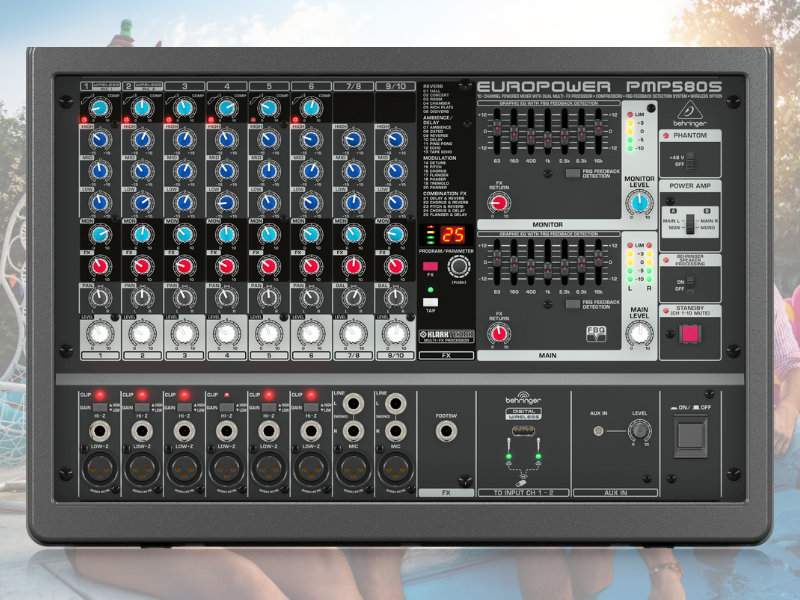This screenshot has height=600, width=800.
Task: Click channel 4 LEVEL knob
Action: point(227,333)
